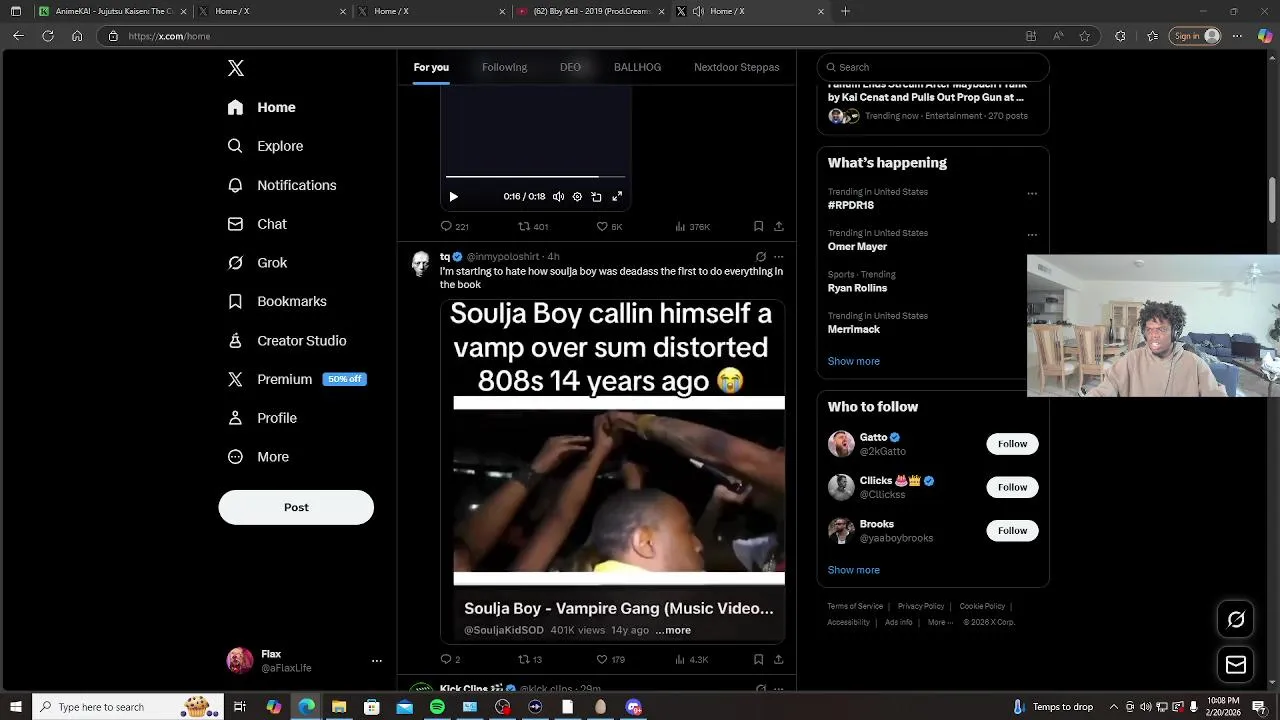The image size is (1280, 720).
Task: Toggle picture-in-picture on video
Action: 597,197
